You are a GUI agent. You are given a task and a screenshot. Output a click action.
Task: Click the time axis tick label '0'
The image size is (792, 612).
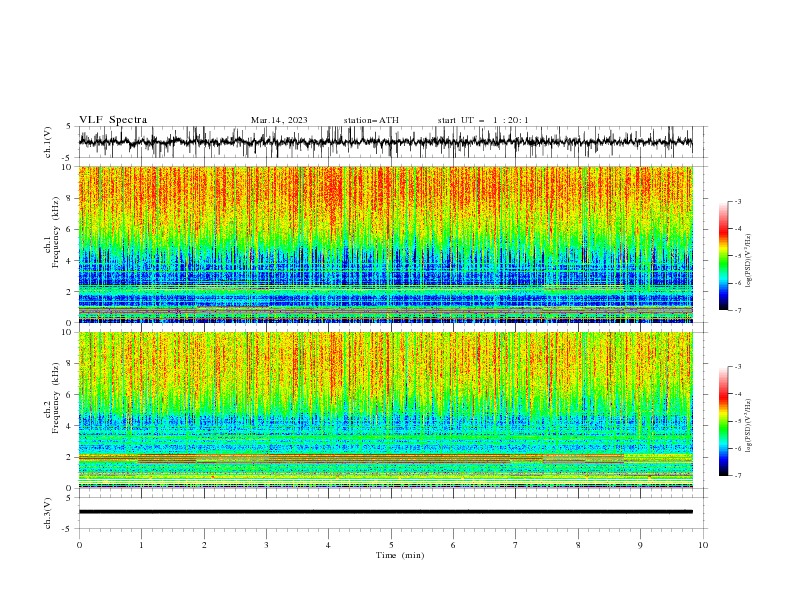click(79, 545)
